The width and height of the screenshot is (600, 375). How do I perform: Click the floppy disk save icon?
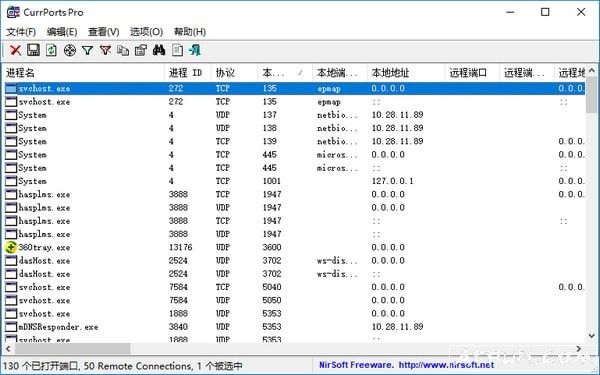coord(33,50)
